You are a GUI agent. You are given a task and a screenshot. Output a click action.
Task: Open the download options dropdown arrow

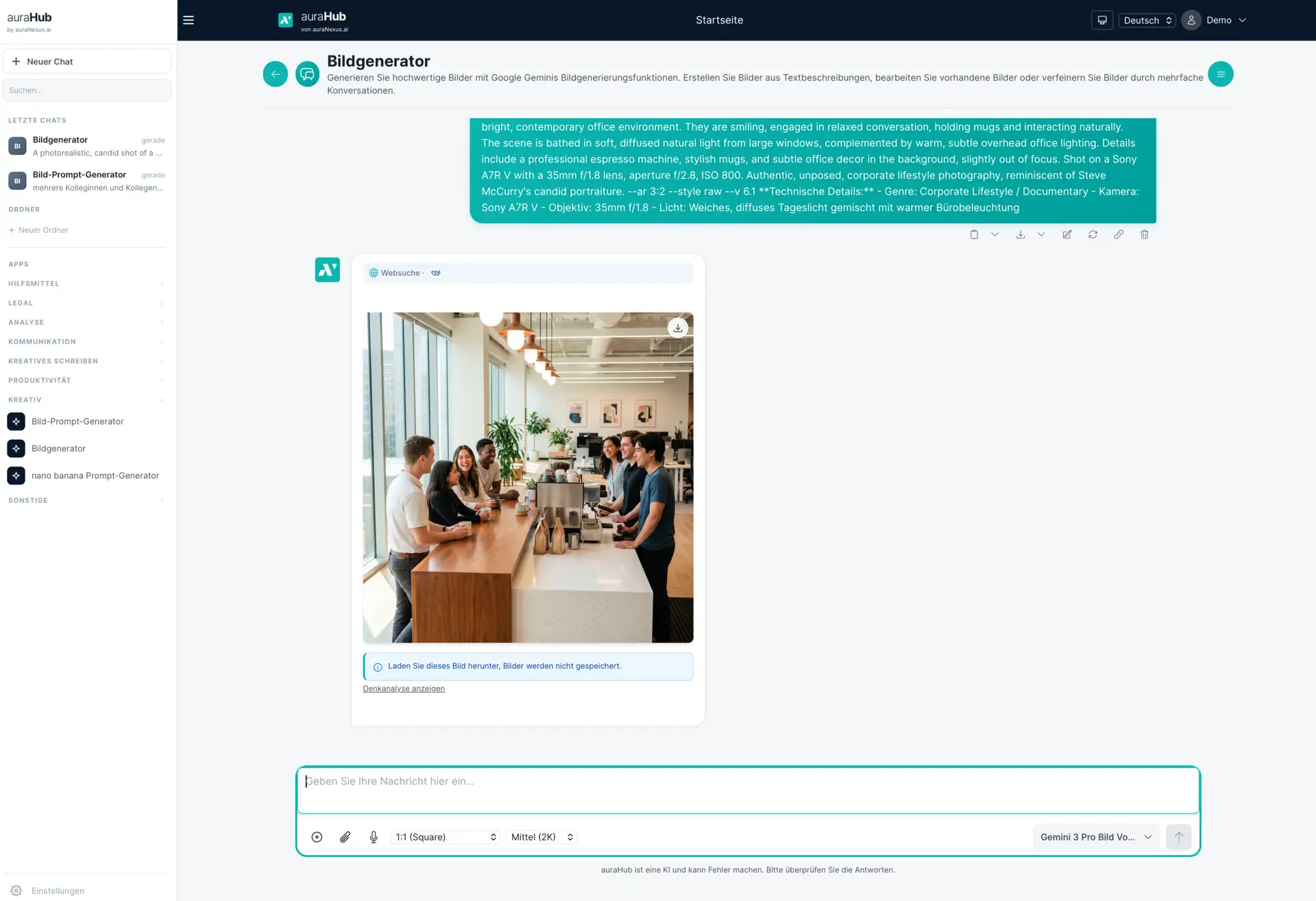1041,234
